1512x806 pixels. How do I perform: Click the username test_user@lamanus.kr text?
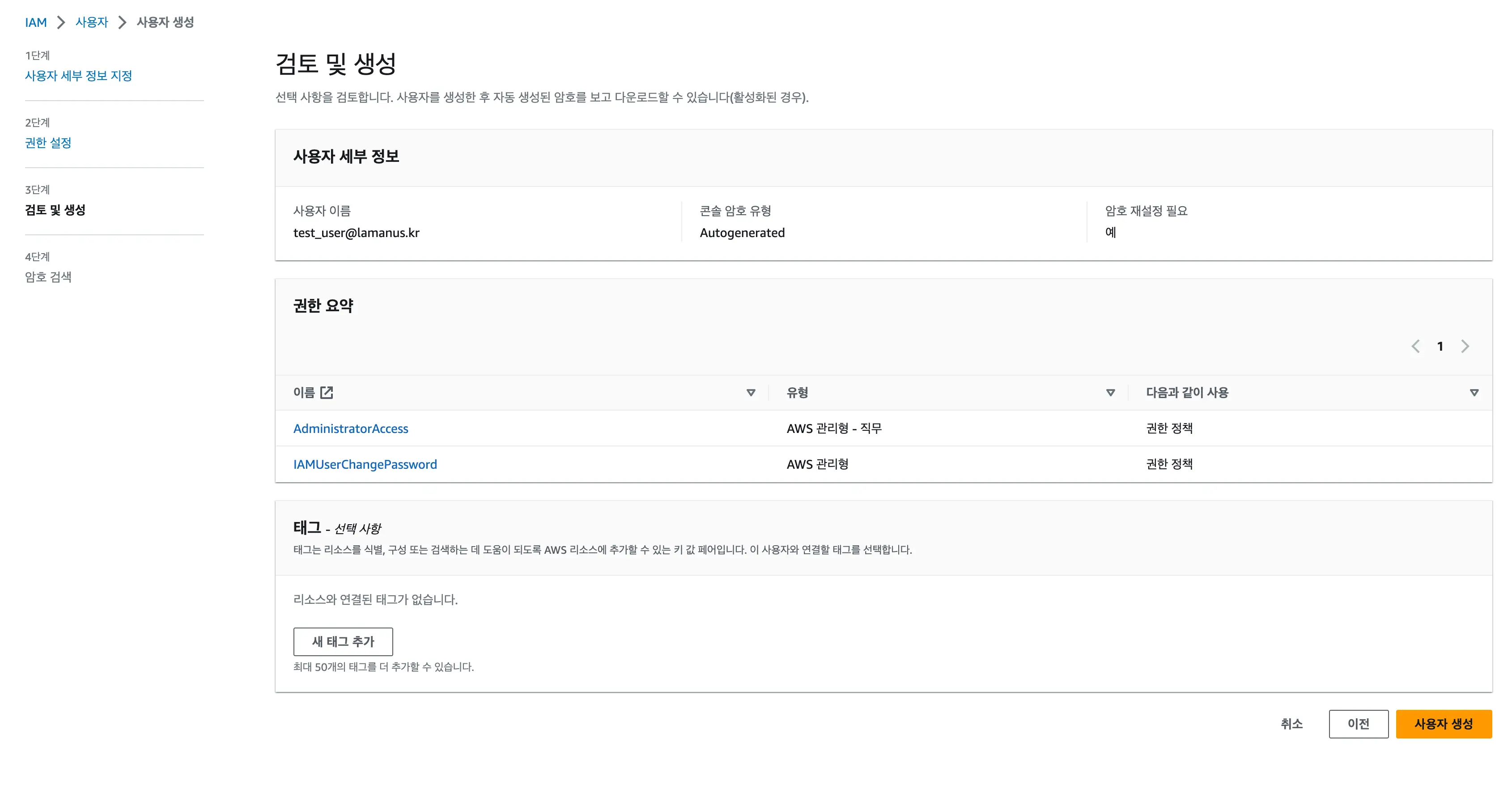[x=356, y=233]
